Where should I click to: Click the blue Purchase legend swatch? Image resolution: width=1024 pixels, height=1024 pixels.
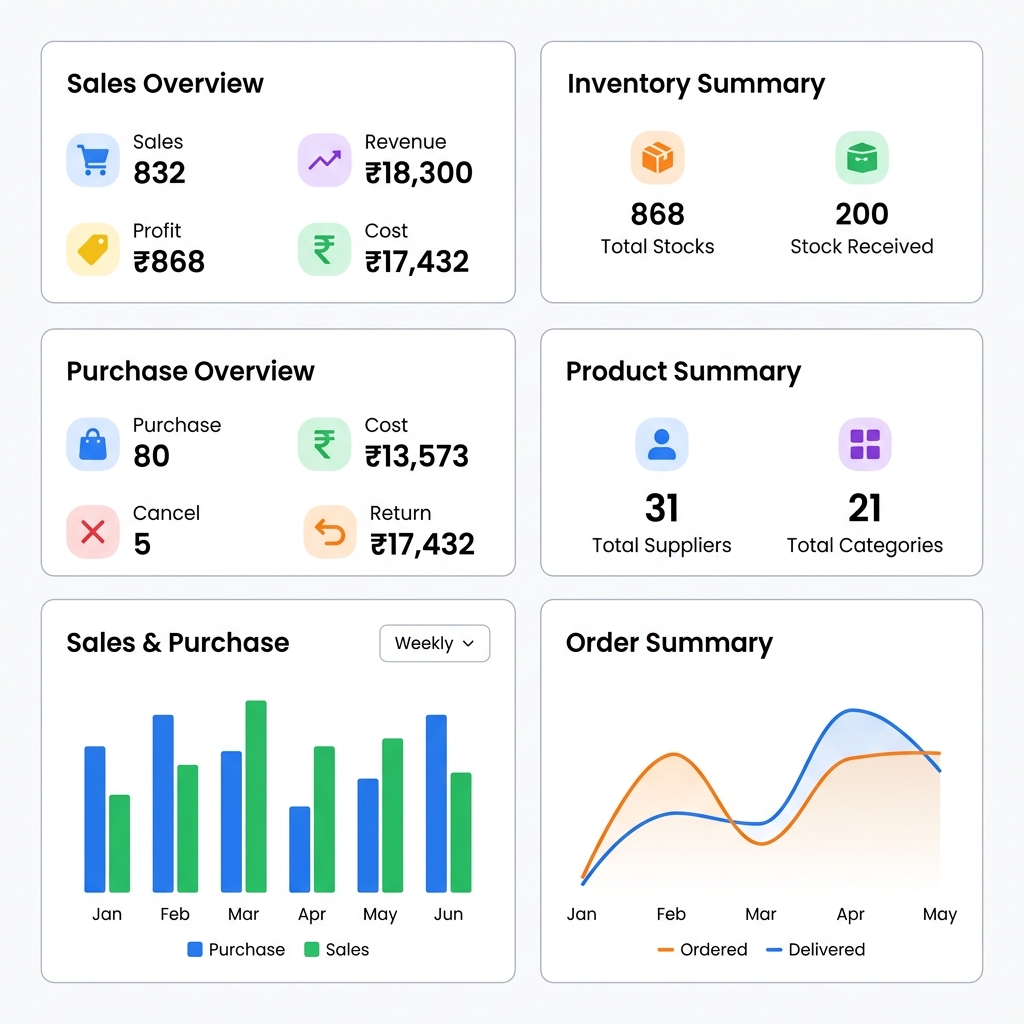pos(195,949)
